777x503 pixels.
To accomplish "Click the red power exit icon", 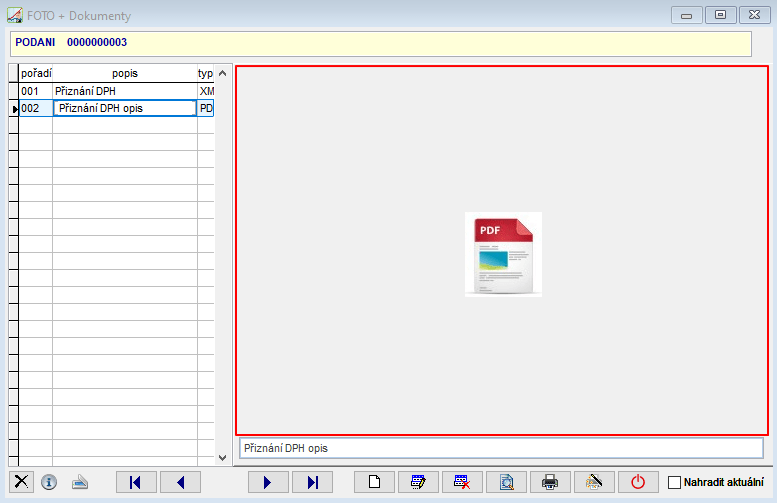I will (638, 482).
